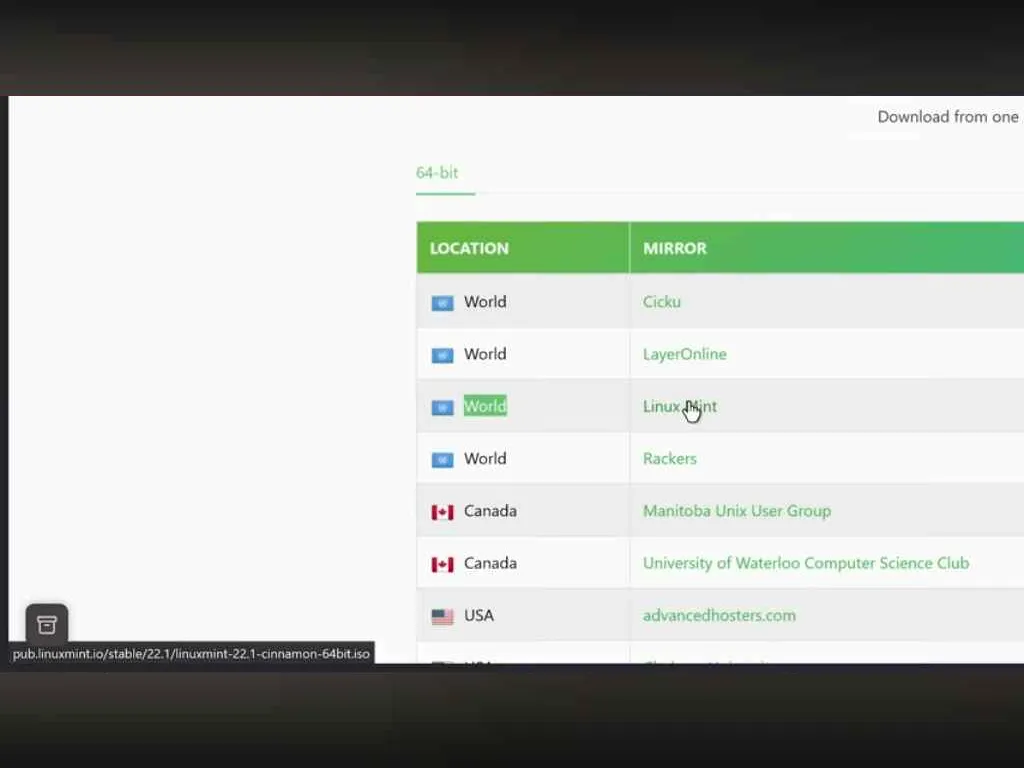Select the 64-bit tab
Image resolution: width=1024 pixels, height=768 pixels.
pyautogui.click(x=437, y=173)
